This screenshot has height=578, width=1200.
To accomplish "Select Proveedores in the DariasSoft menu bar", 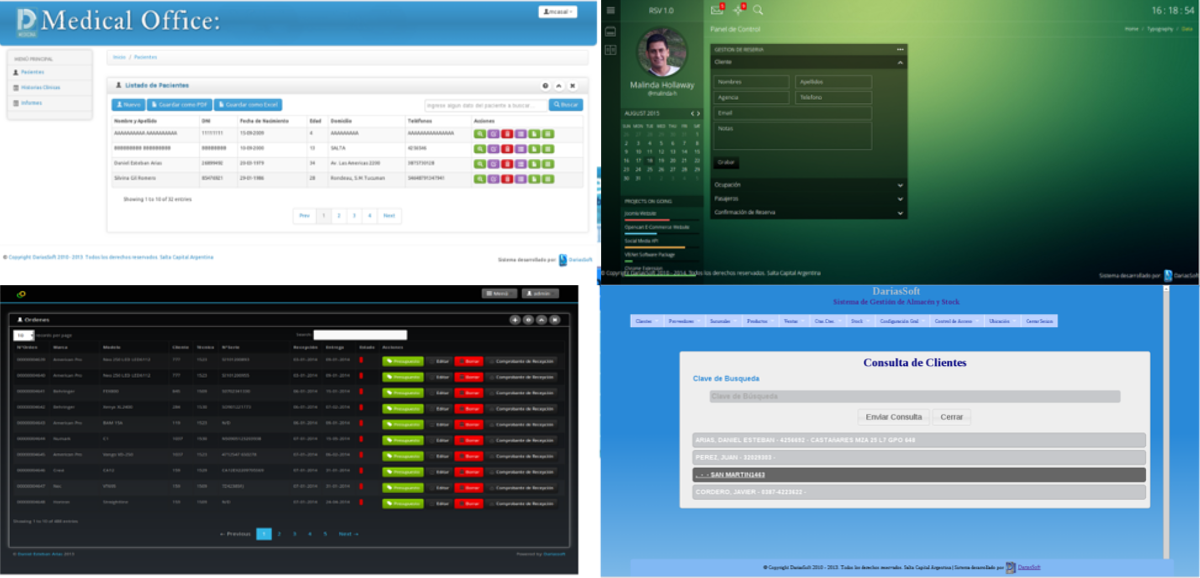I will point(680,321).
